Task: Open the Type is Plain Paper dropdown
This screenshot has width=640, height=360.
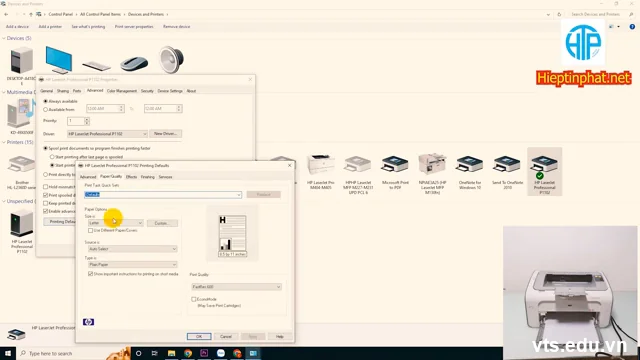Action: [133, 264]
